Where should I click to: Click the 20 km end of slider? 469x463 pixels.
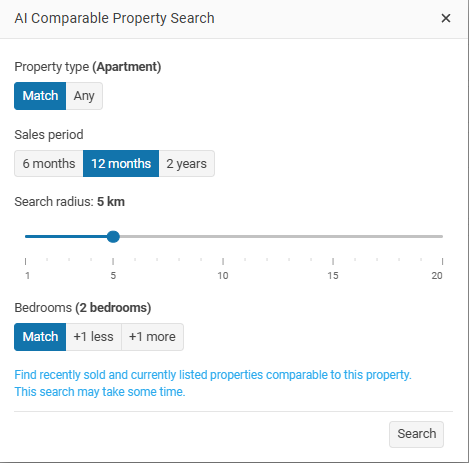point(442,237)
